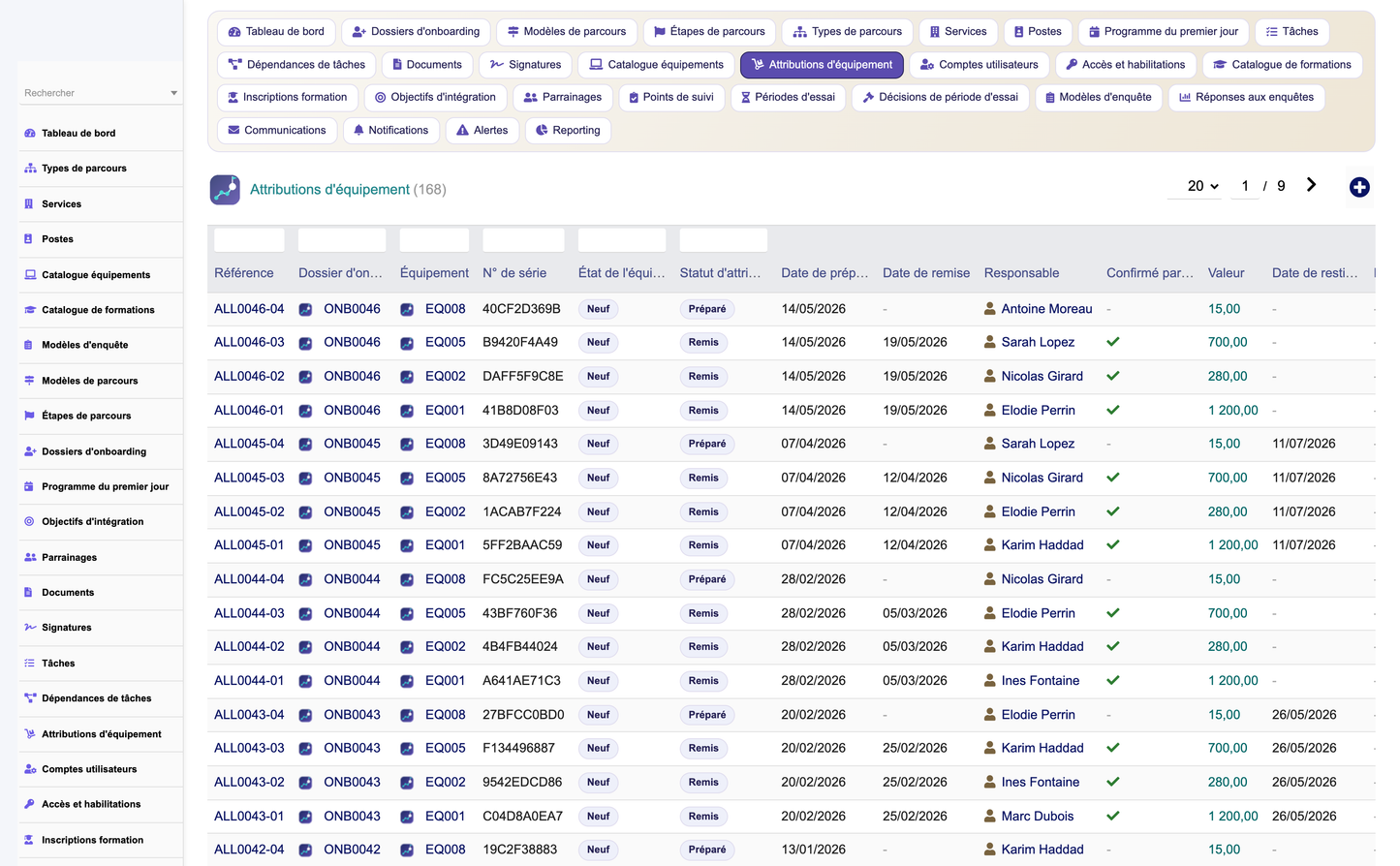Click Catalogue équipements sidebar icon

point(30,275)
